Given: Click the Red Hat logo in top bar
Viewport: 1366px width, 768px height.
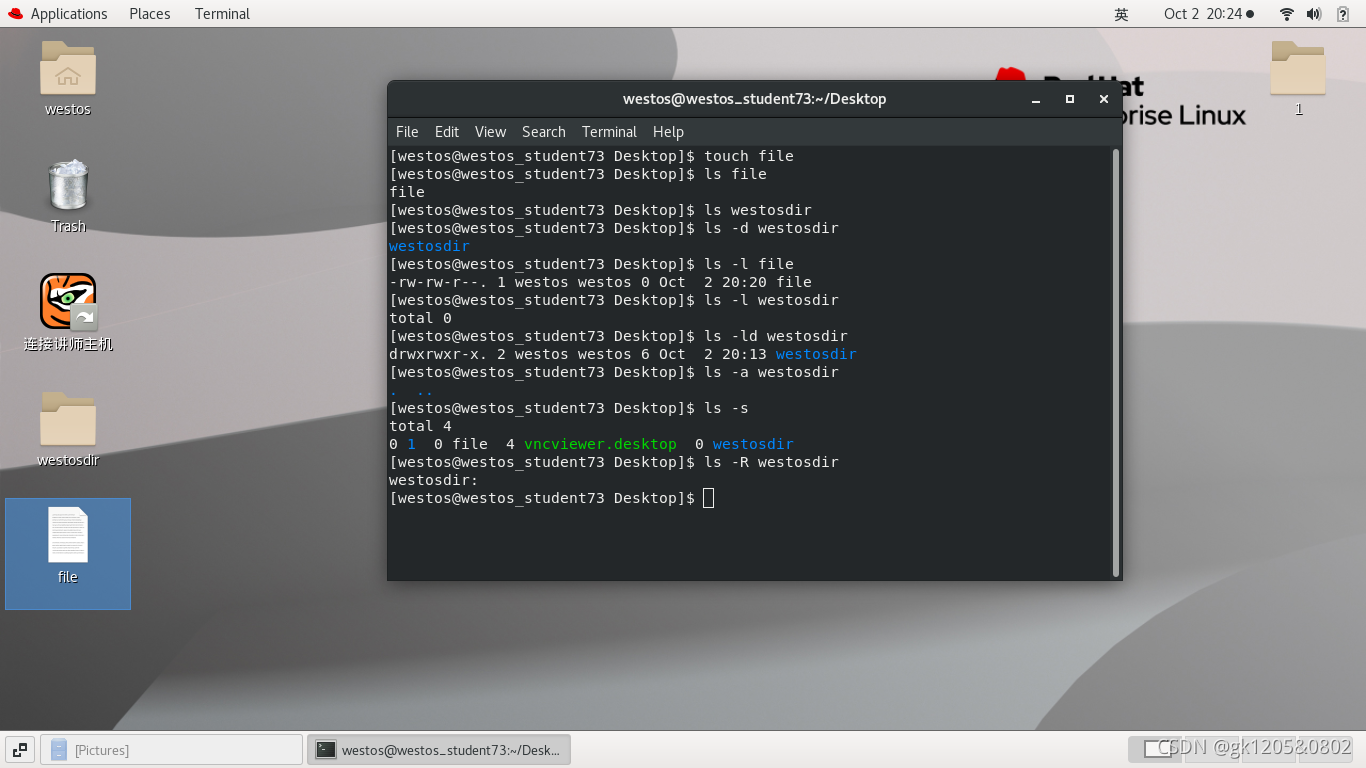Looking at the screenshot, I should [14, 14].
